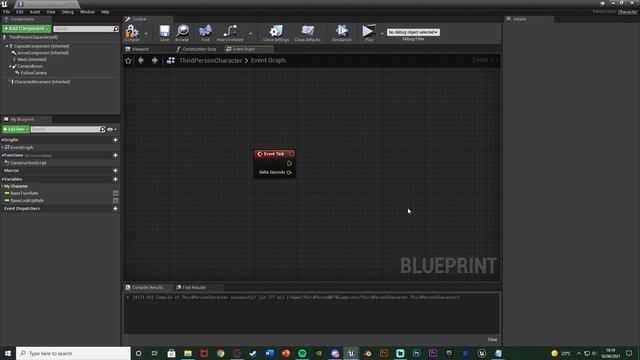The height and width of the screenshot is (360, 640).
Task: Click the search magnifier in My Blueprint
Action: (x=102, y=129)
